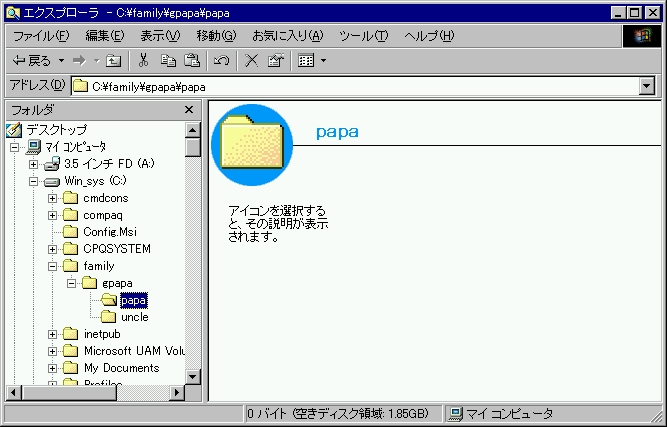Screen dimensions: 667x427
Task: Go up one folder level
Action: point(114,61)
